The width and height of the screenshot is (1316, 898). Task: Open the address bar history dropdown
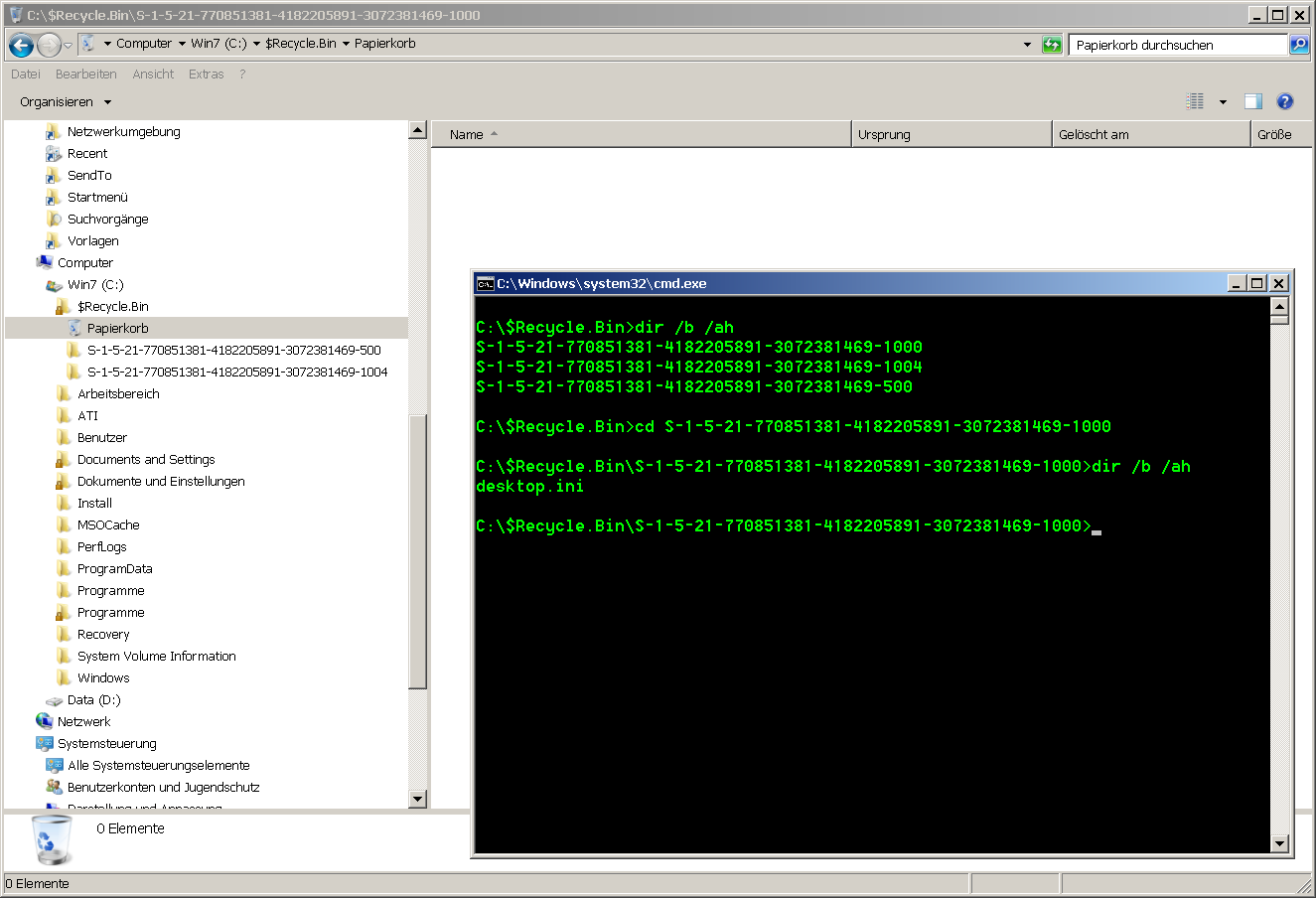tap(1027, 45)
